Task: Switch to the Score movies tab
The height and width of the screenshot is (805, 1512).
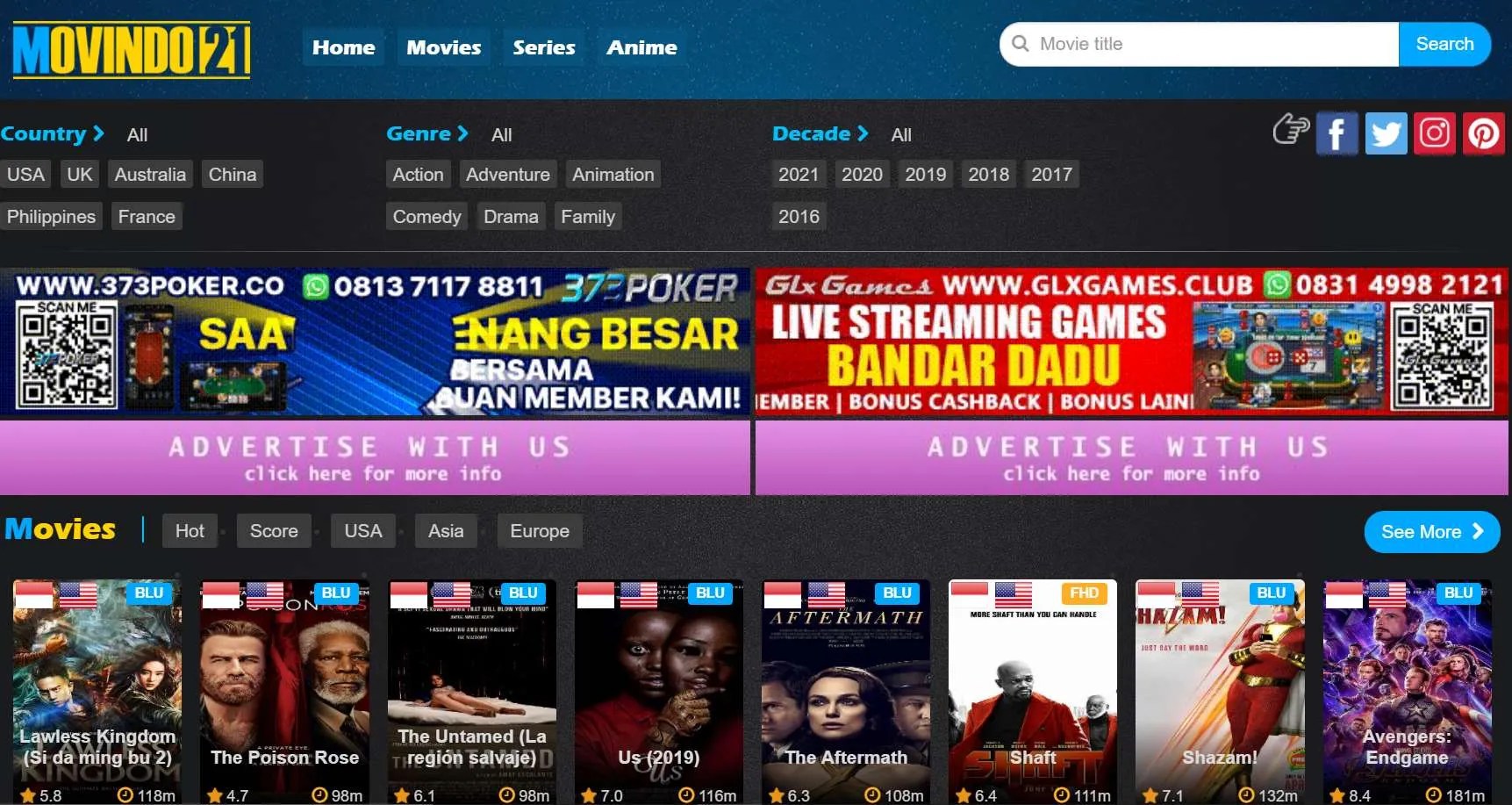Action: coord(274,531)
